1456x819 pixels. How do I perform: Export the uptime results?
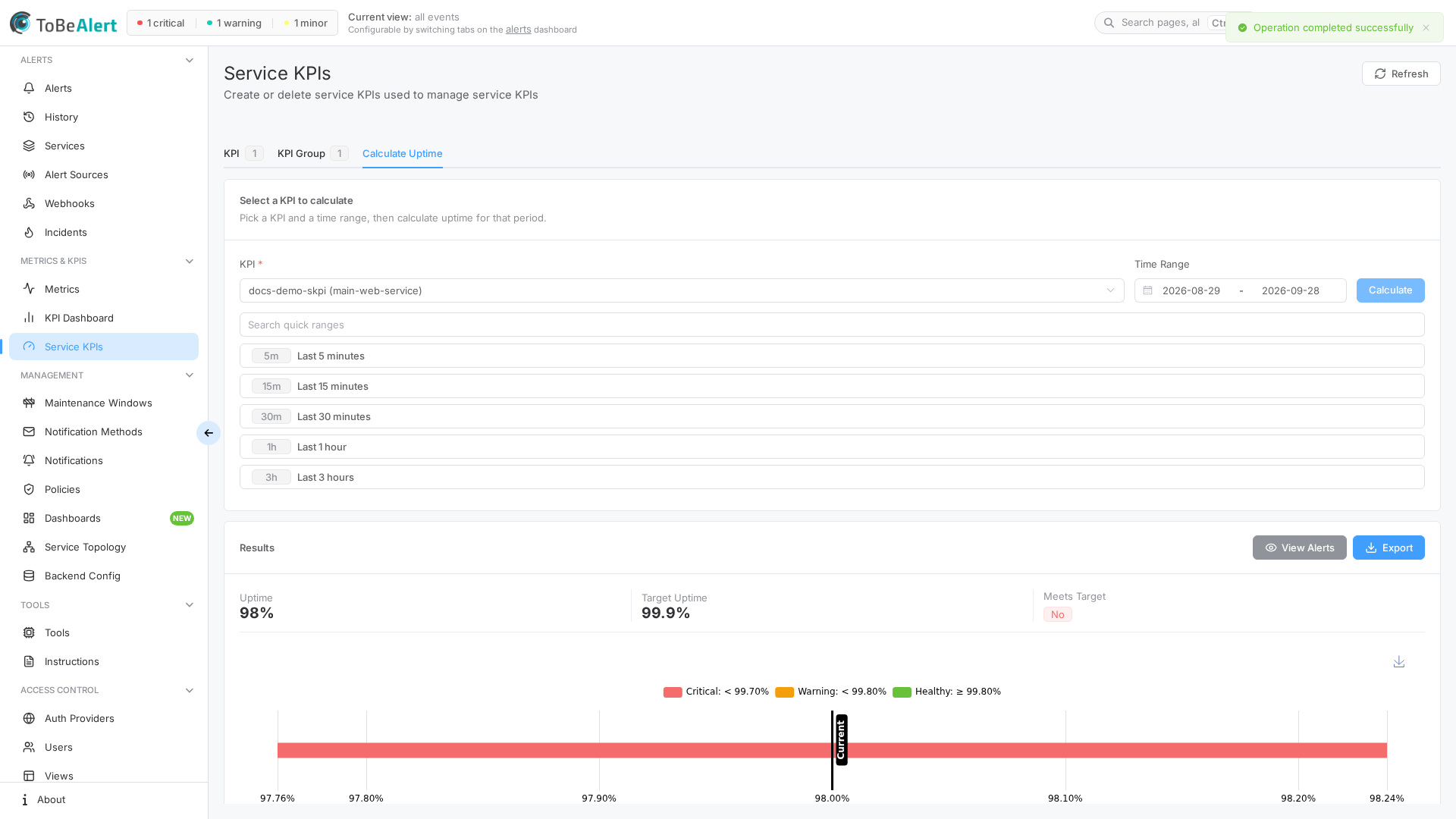tap(1389, 548)
